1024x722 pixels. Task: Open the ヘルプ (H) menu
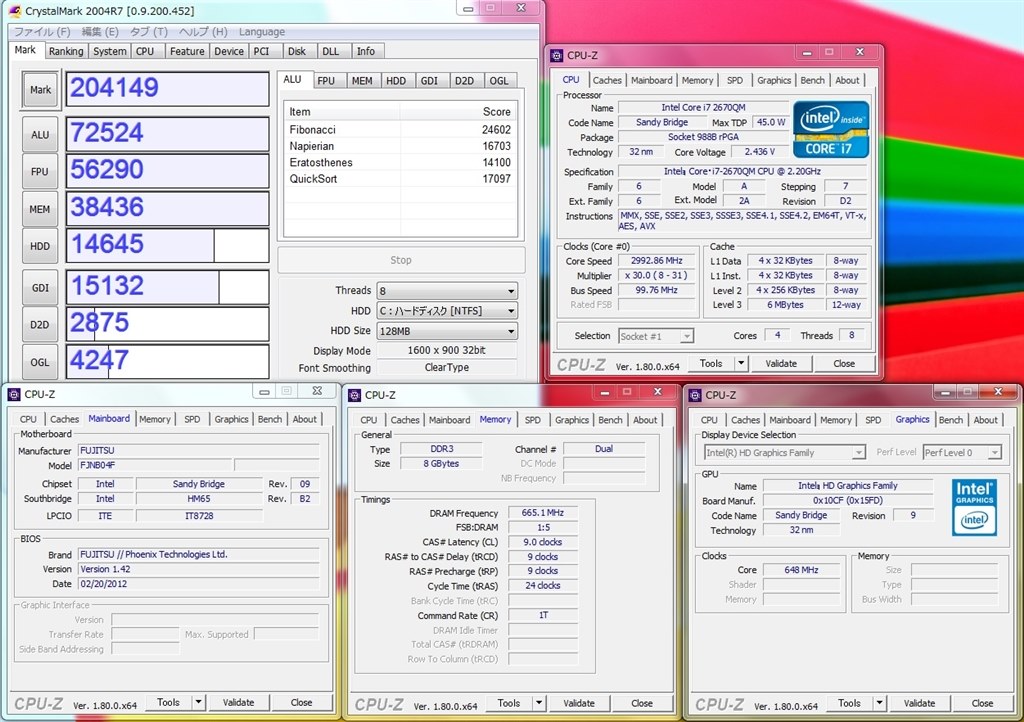(203, 31)
